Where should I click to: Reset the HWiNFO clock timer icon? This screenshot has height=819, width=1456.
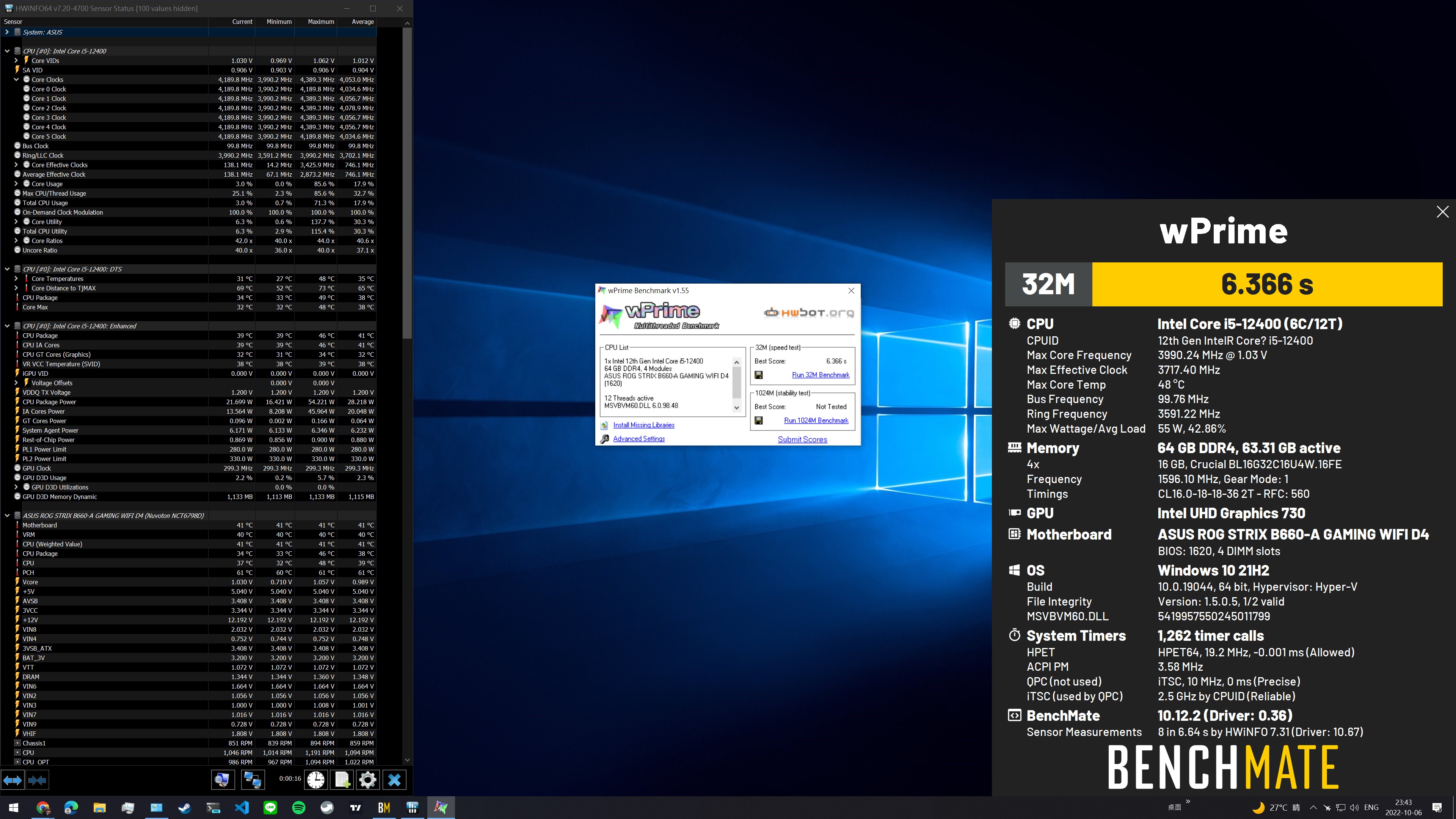[x=315, y=780]
